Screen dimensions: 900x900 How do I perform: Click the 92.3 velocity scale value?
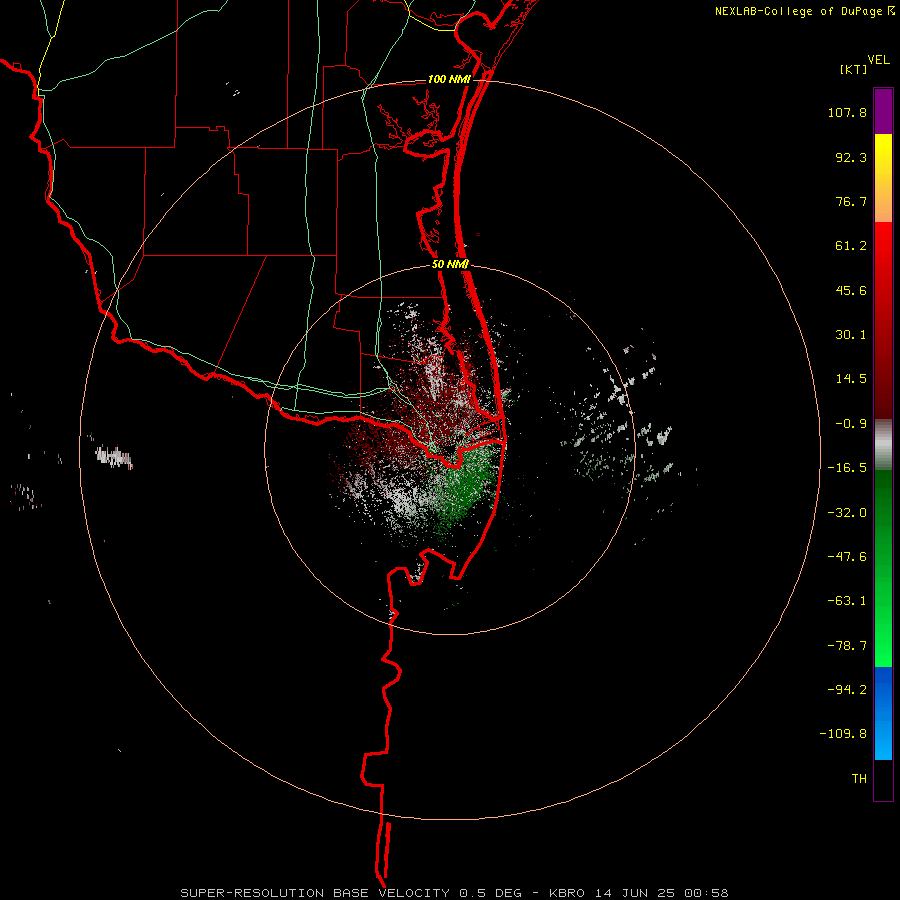[x=851, y=157]
